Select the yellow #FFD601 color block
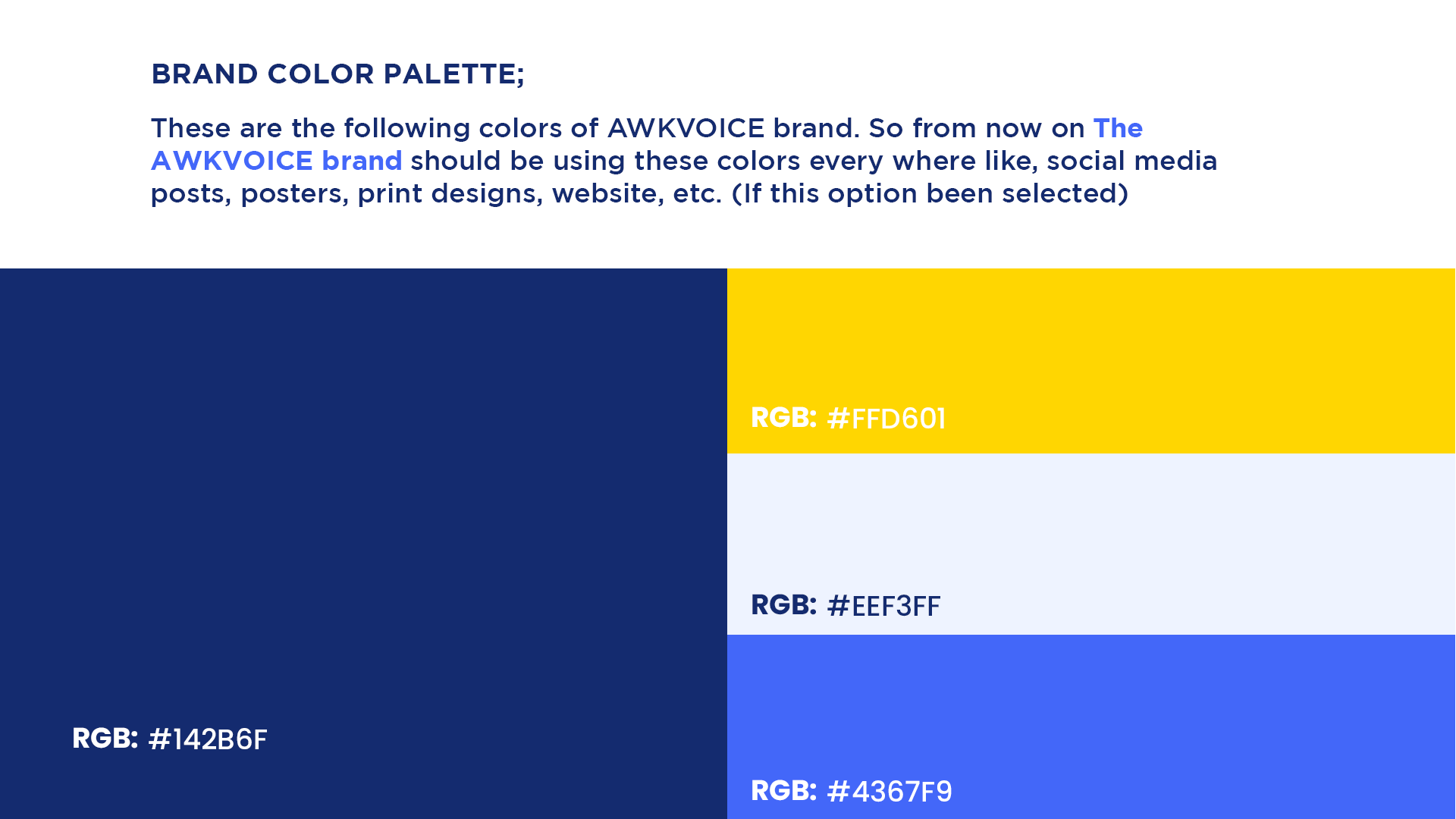 click(x=1090, y=334)
